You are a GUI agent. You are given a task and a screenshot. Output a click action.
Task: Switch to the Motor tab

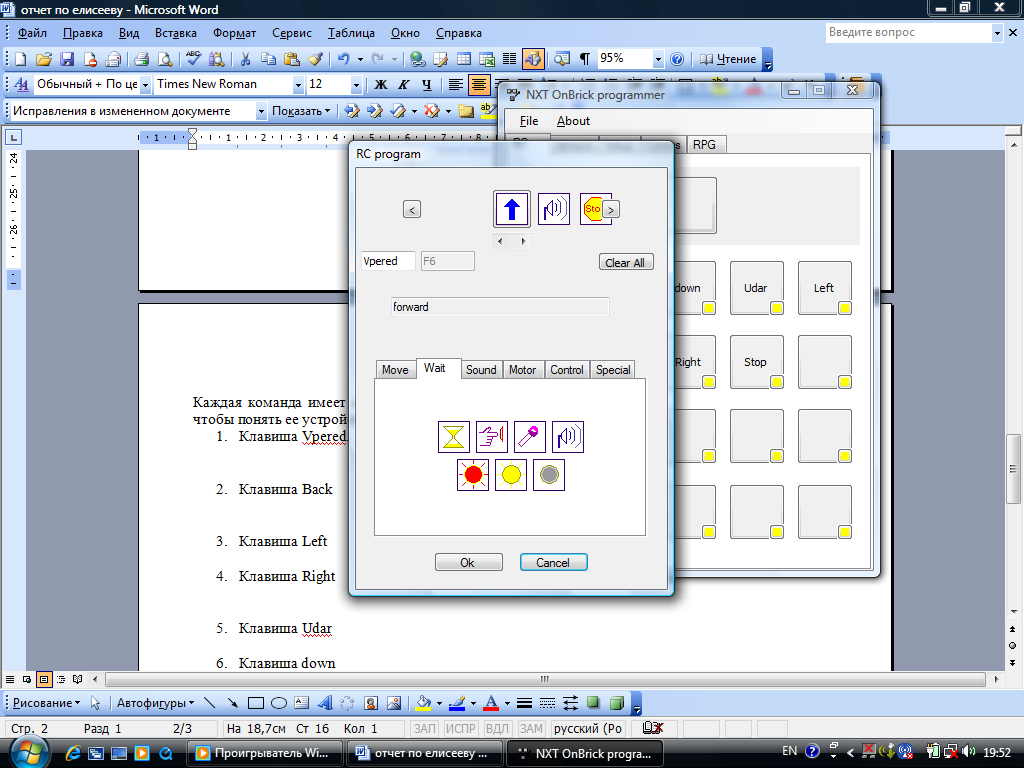(522, 370)
